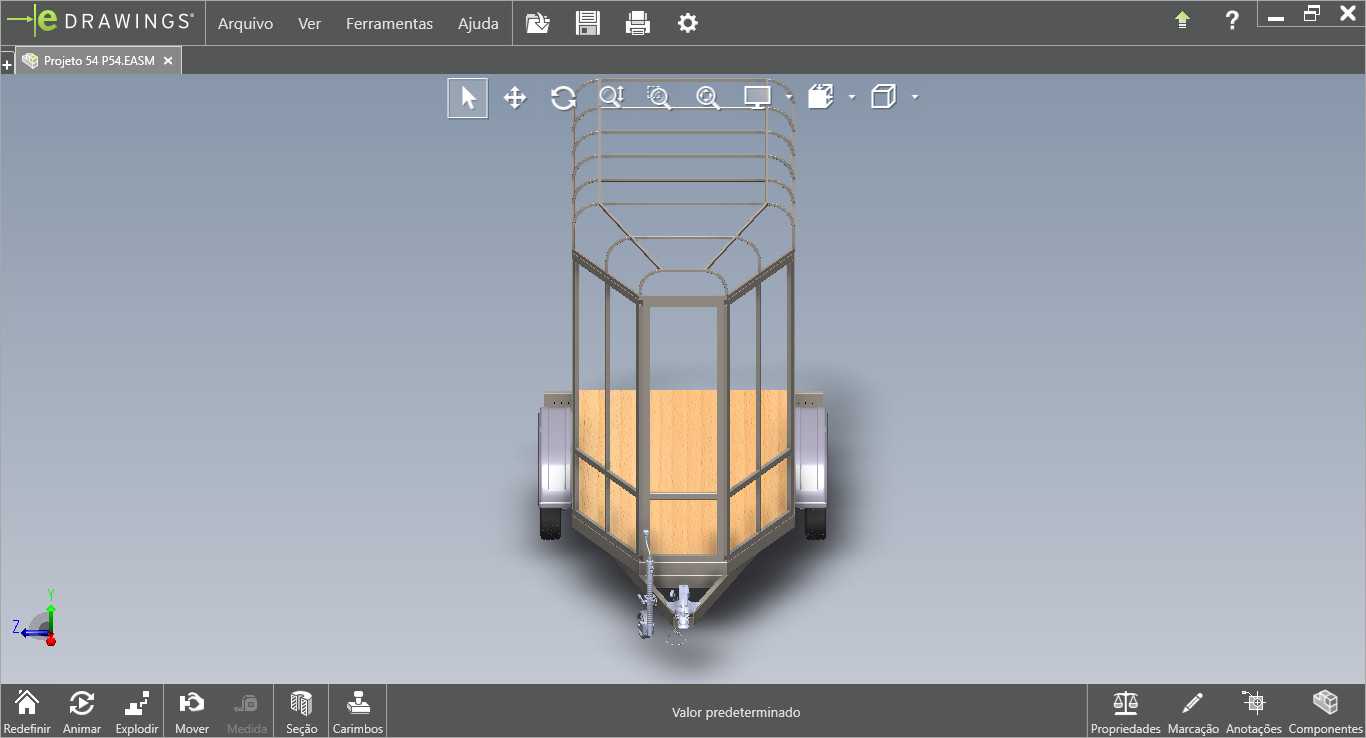Click the view orientation cube icon
This screenshot has height=738, width=1366.
pyautogui.click(x=820, y=97)
